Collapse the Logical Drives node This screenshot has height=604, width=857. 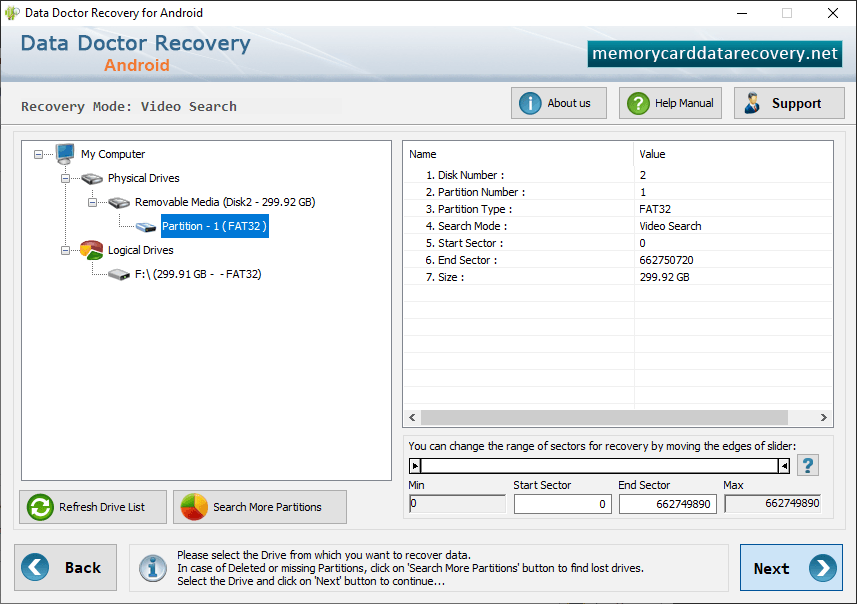click(x=65, y=250)
